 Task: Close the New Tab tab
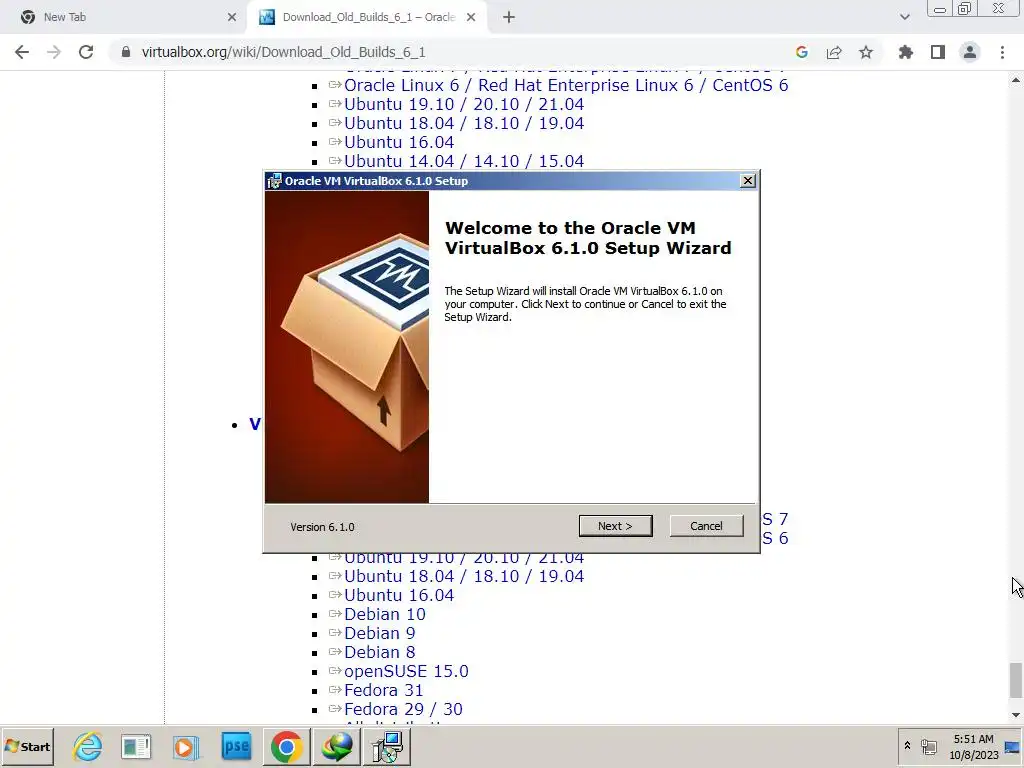[231, 17]
